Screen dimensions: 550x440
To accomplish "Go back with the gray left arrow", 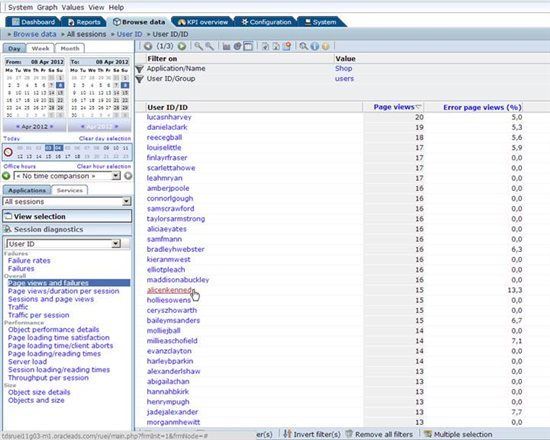I will click(148, 46).
